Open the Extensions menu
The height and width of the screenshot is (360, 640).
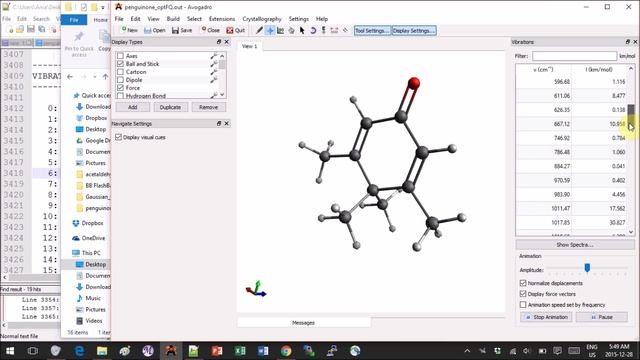pos(222,19)
